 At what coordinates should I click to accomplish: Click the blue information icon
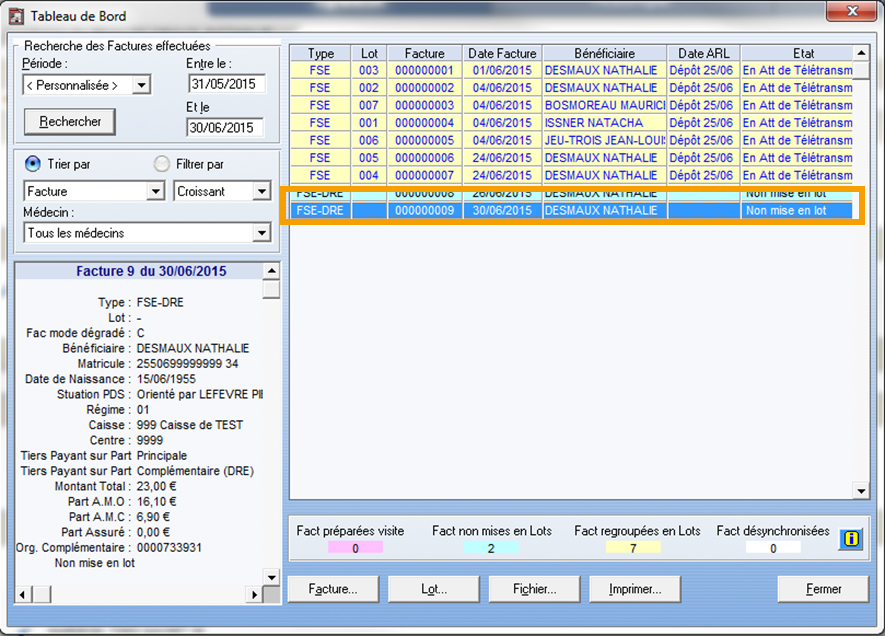point(851,539)
